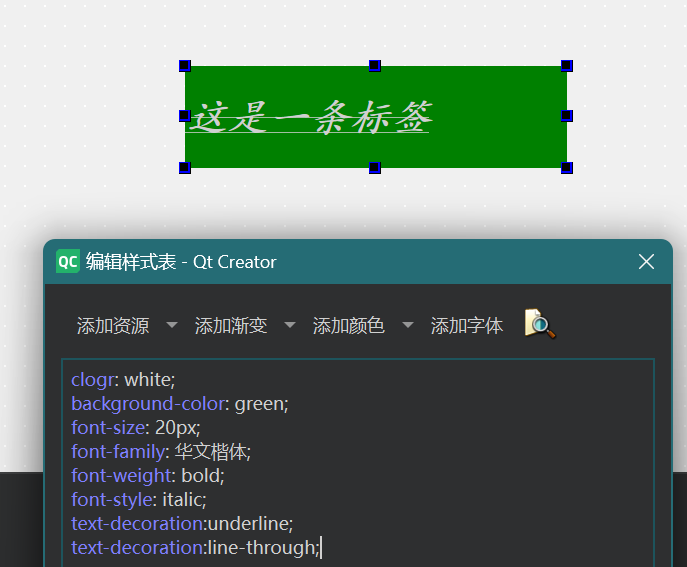Viewport: 687px width, 567px height.
Task: Click the middle-left resize handle of the label
Action: [x=185, y=116]
